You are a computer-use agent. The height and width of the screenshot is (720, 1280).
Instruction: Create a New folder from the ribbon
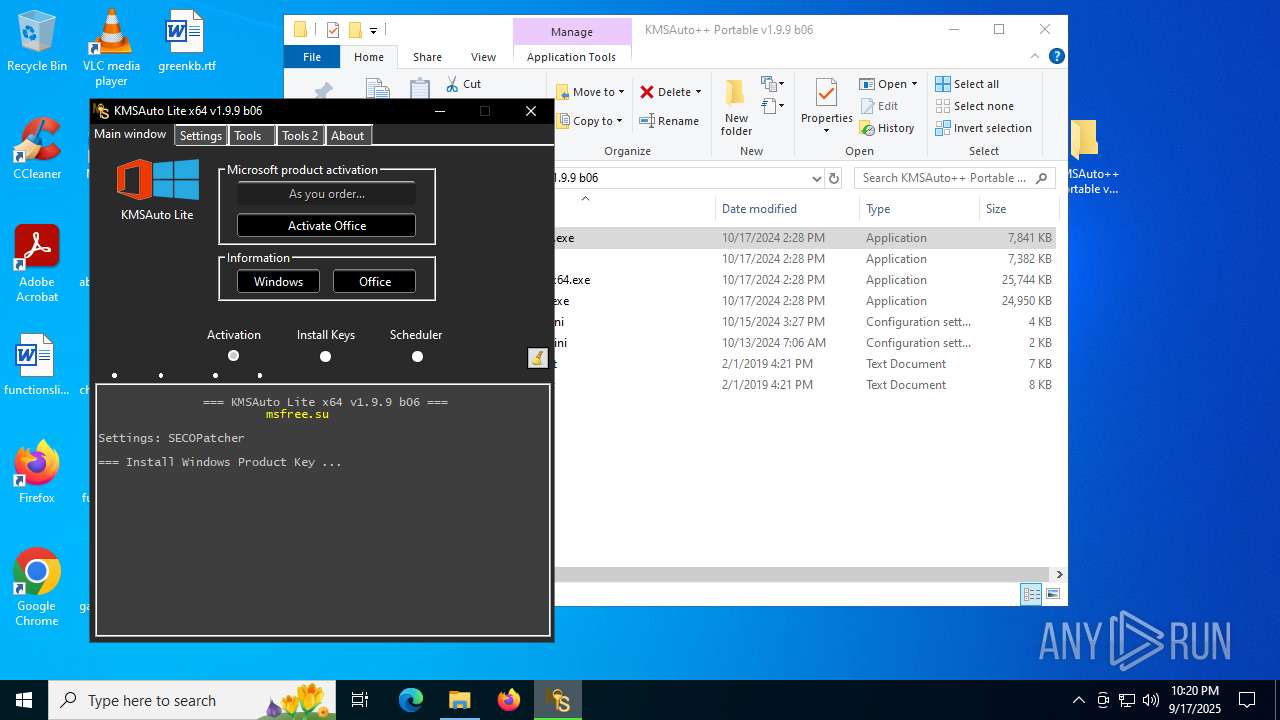point(736,108)
